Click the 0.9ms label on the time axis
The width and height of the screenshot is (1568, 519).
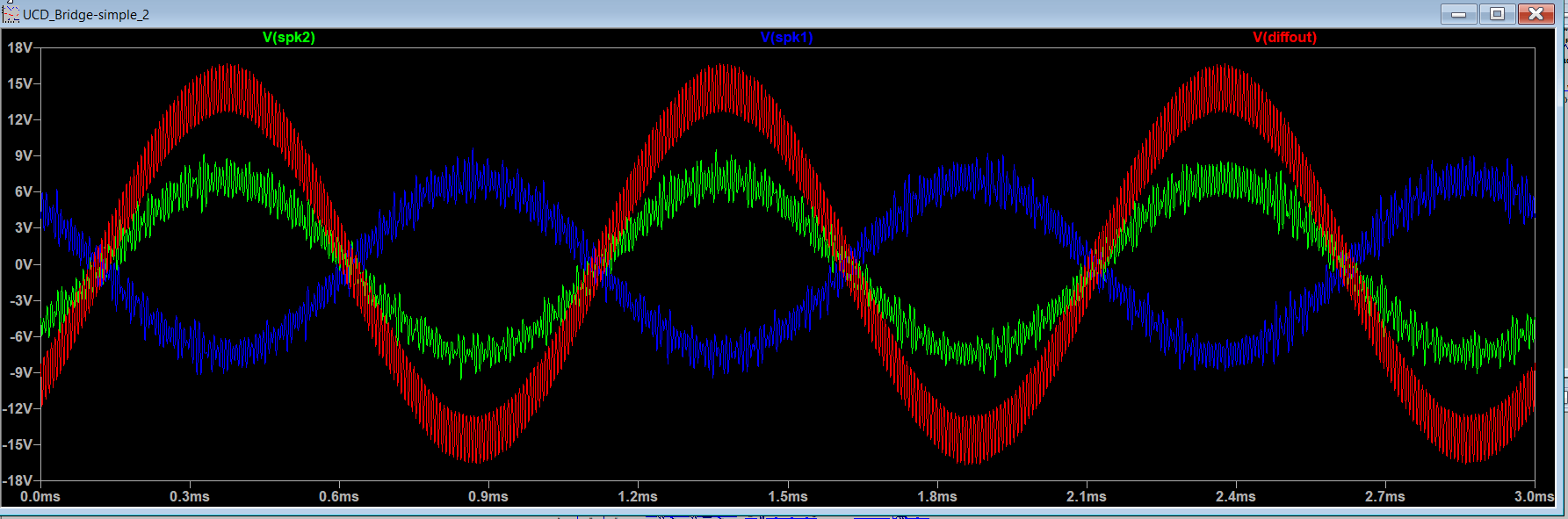click(488, 497)
